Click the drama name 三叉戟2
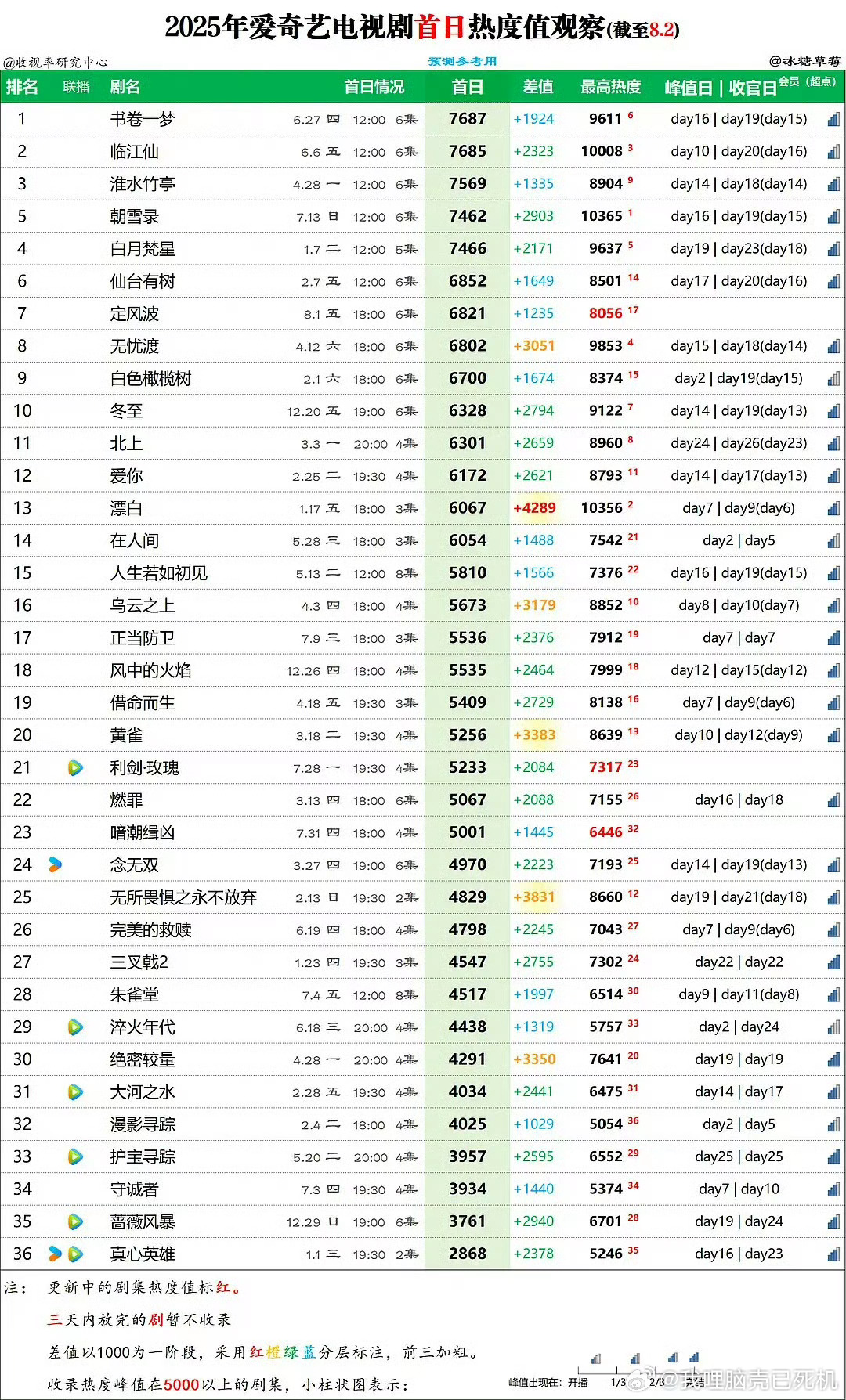Viewport: 846px width, 1400px height. [139, 962]
